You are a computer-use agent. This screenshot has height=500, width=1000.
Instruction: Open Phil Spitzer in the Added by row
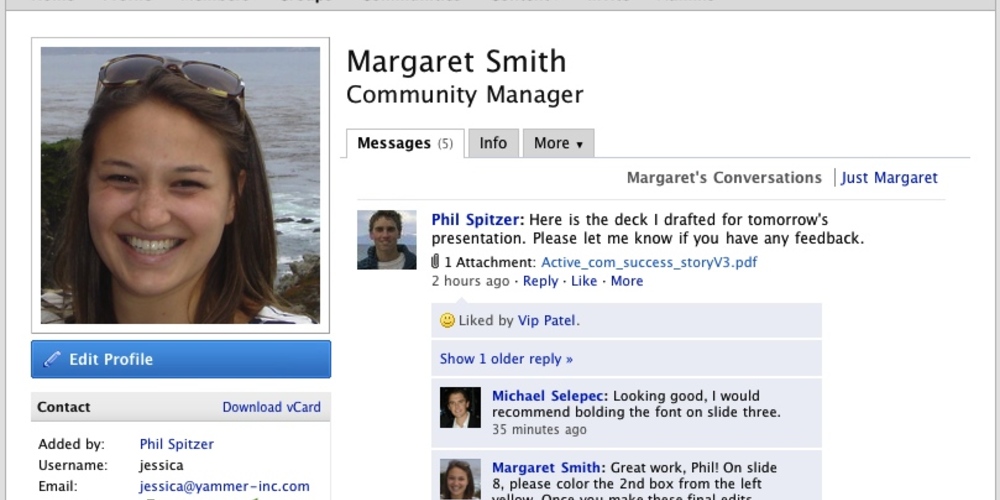click(x=177, y=444)
